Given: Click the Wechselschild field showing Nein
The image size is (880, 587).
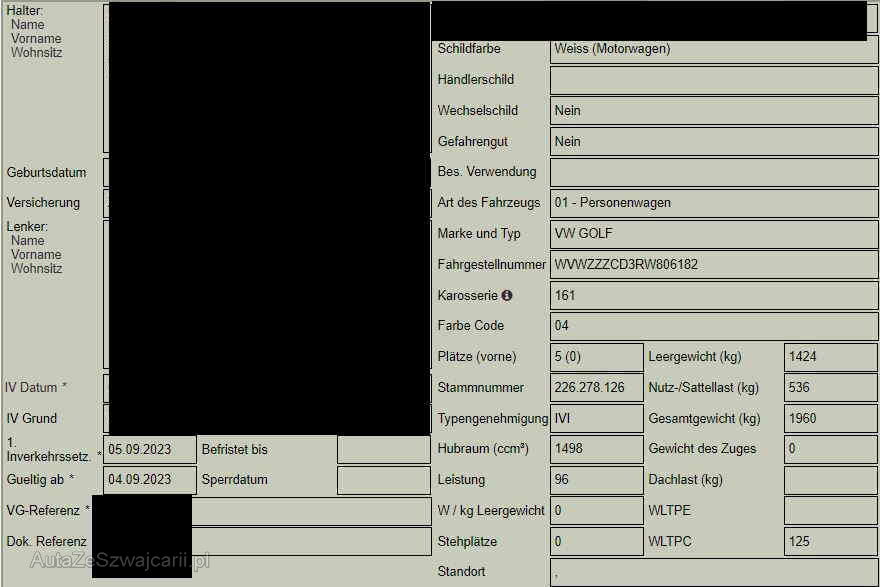Looking at the screenshot, I should (713, 111).
